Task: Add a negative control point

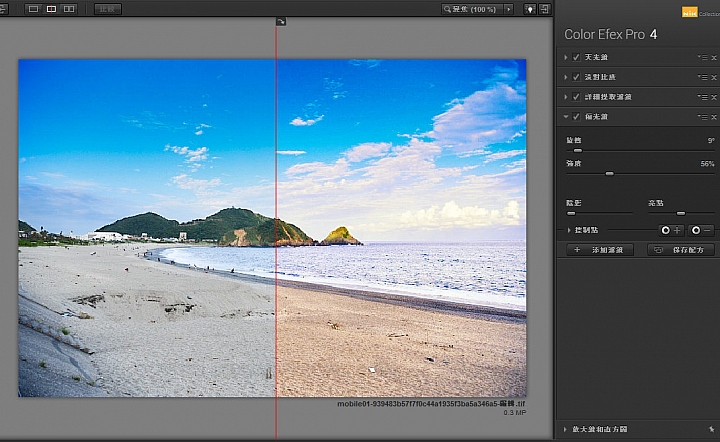Action: 701,230
